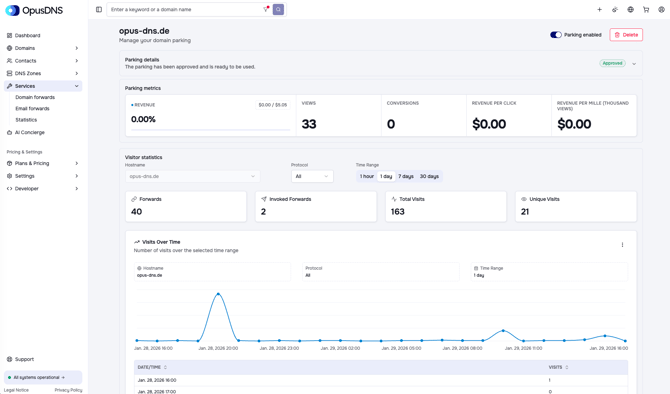The image size is (670, 394).
Task: Expand the DNS Zones menu chevron
Action: click(76, 73)
